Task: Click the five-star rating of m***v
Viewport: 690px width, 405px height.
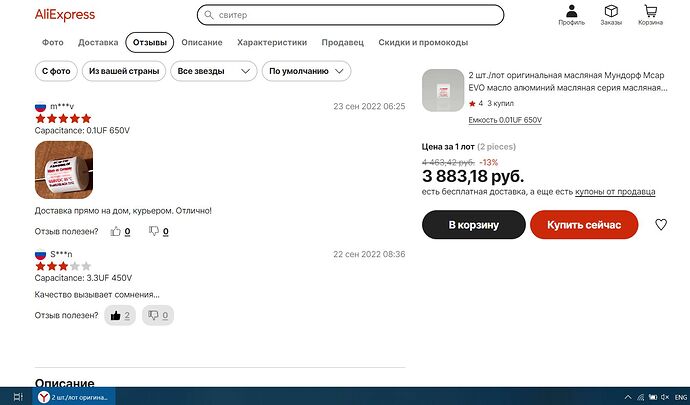Action: point(63,118)
